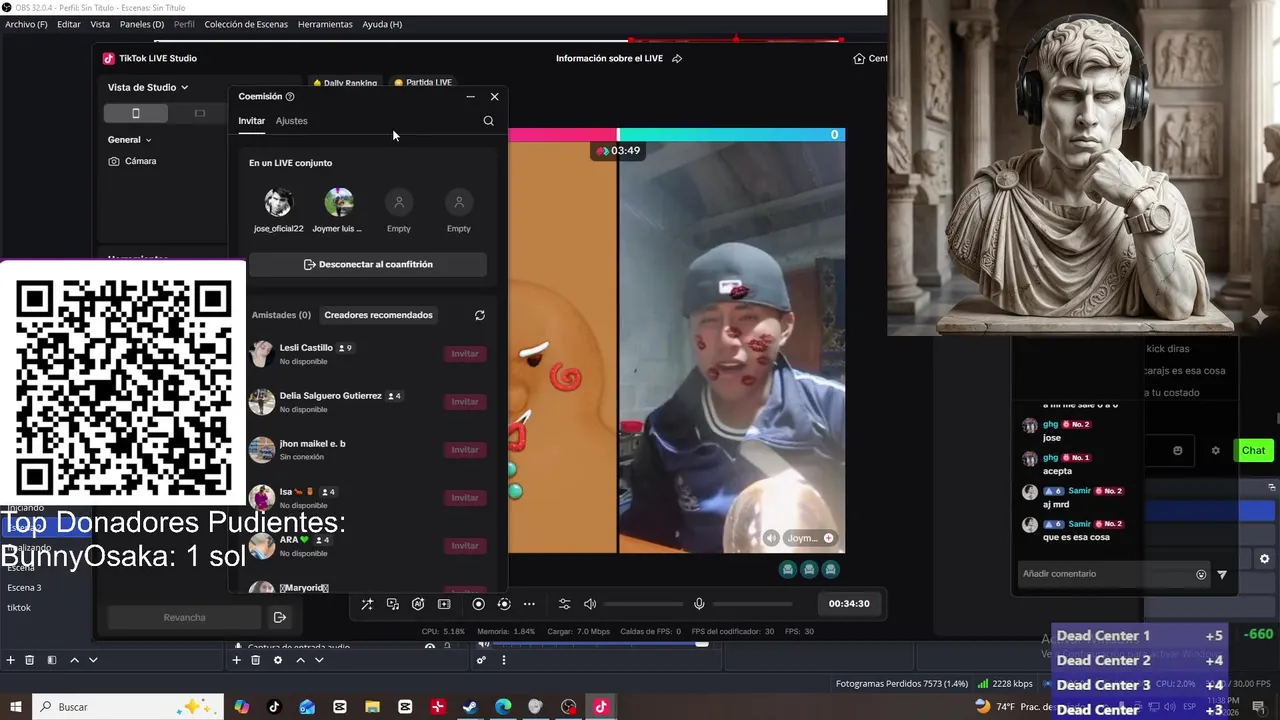
Task: Refresh the recommended creators list
Action: (x=480, y=315)
